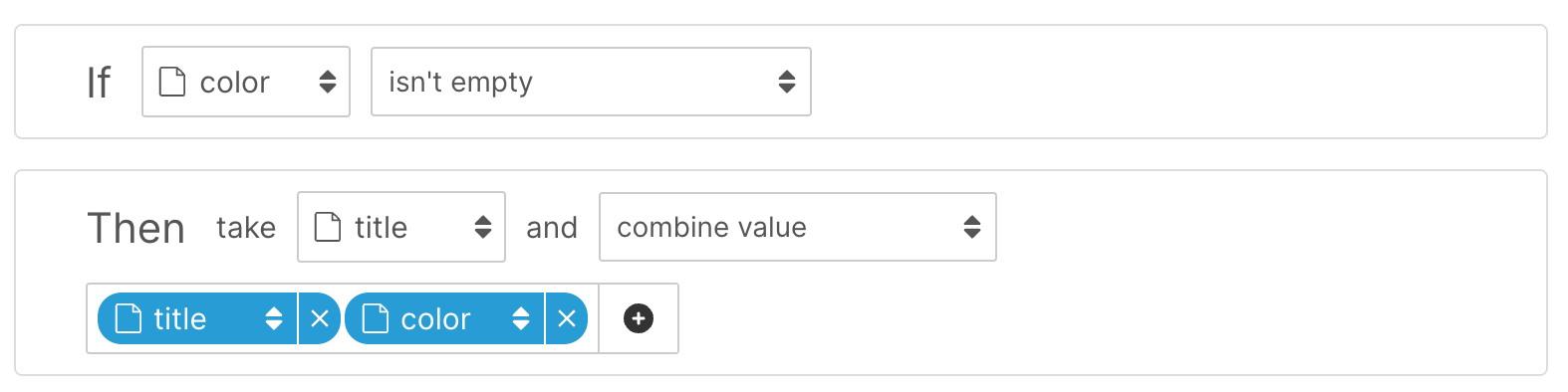Click up-down arrows on blue title tag
1568x392 pixels.
tap(274, 318)
